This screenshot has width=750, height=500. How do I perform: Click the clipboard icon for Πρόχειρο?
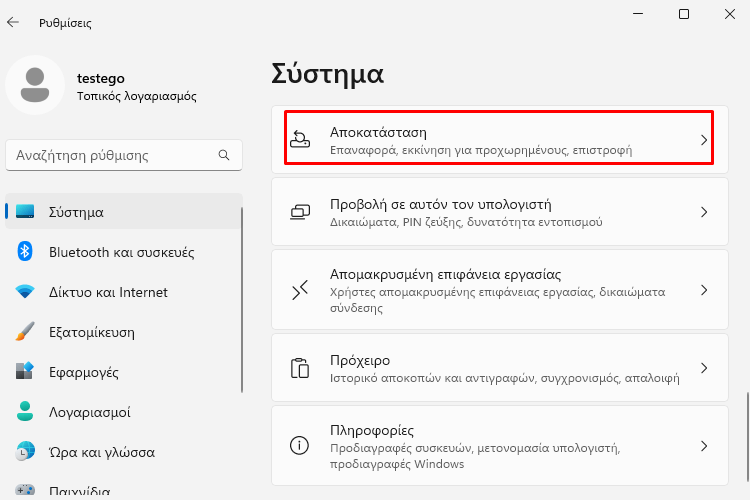(x=300, y=368)
